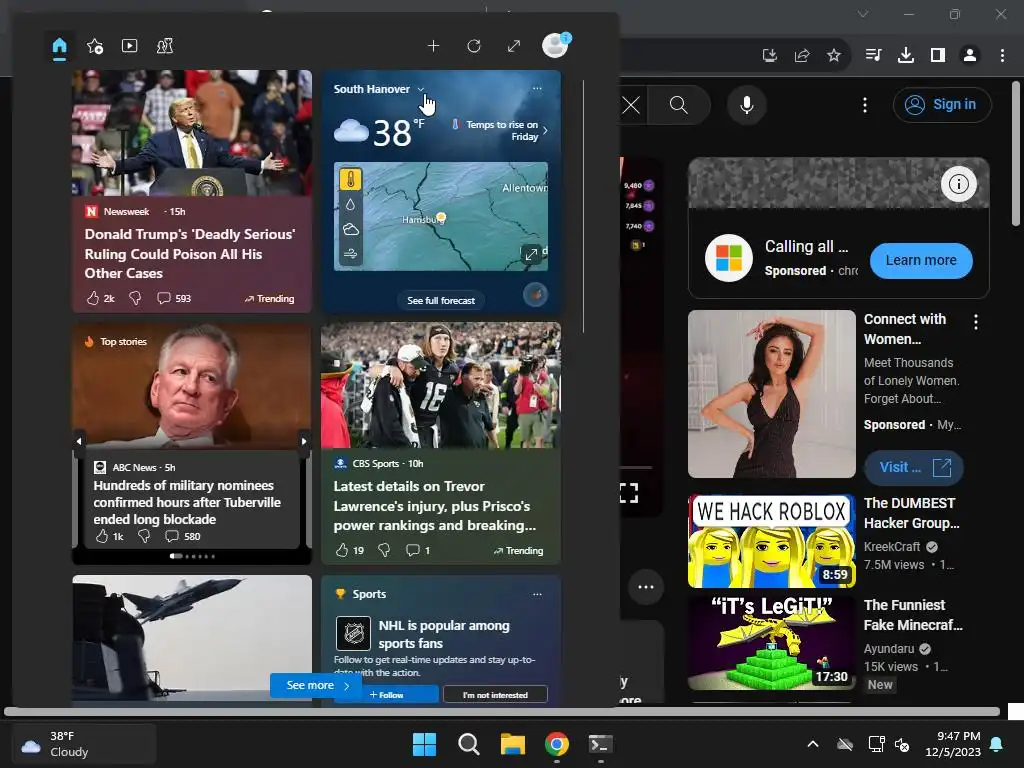Open comments on the ABC News story

pos(182,536)
